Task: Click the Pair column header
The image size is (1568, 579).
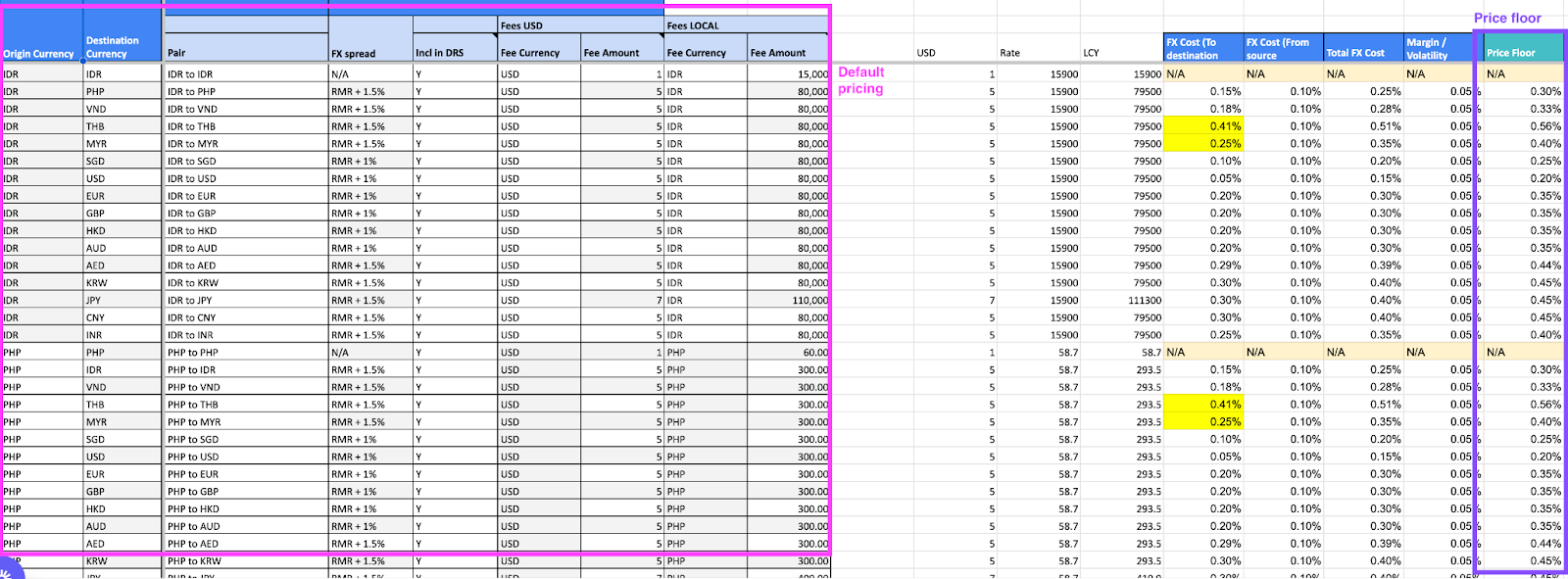Action: (246, 48)
